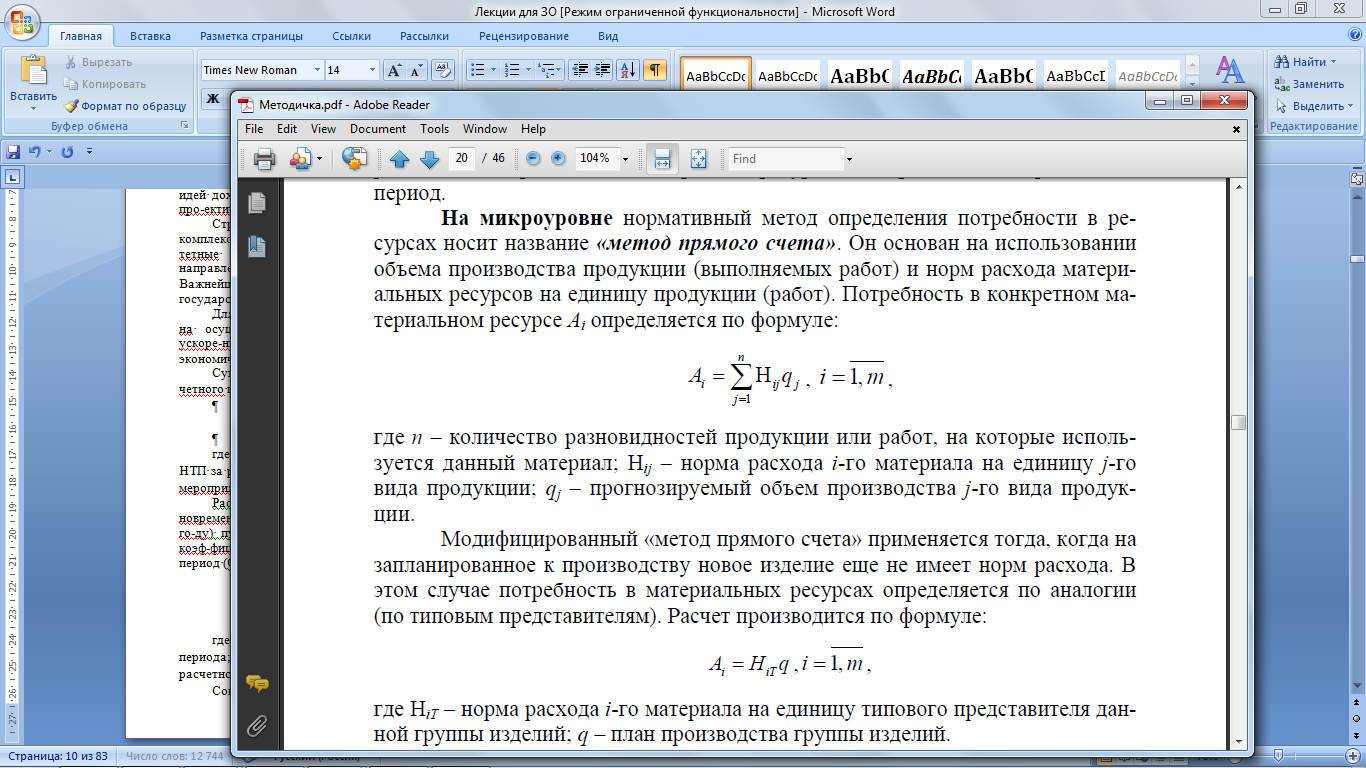Switch to the Вид tab in Word
The height and width of the screenshot is (768, 1366).
(608, 36)
